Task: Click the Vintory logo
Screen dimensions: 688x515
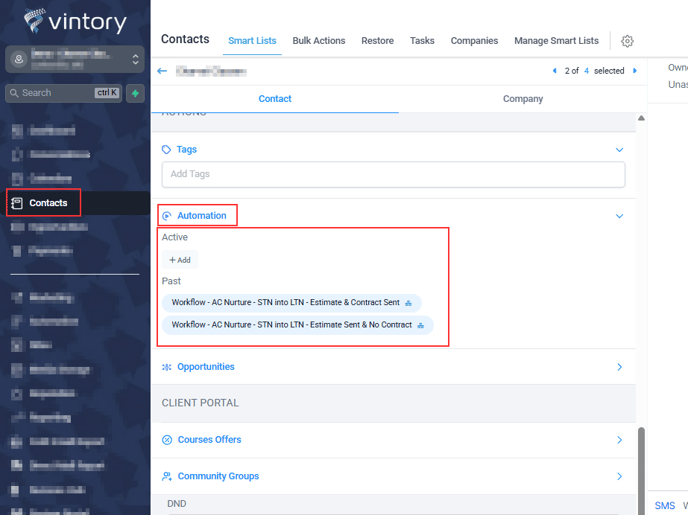Action: 75,21
